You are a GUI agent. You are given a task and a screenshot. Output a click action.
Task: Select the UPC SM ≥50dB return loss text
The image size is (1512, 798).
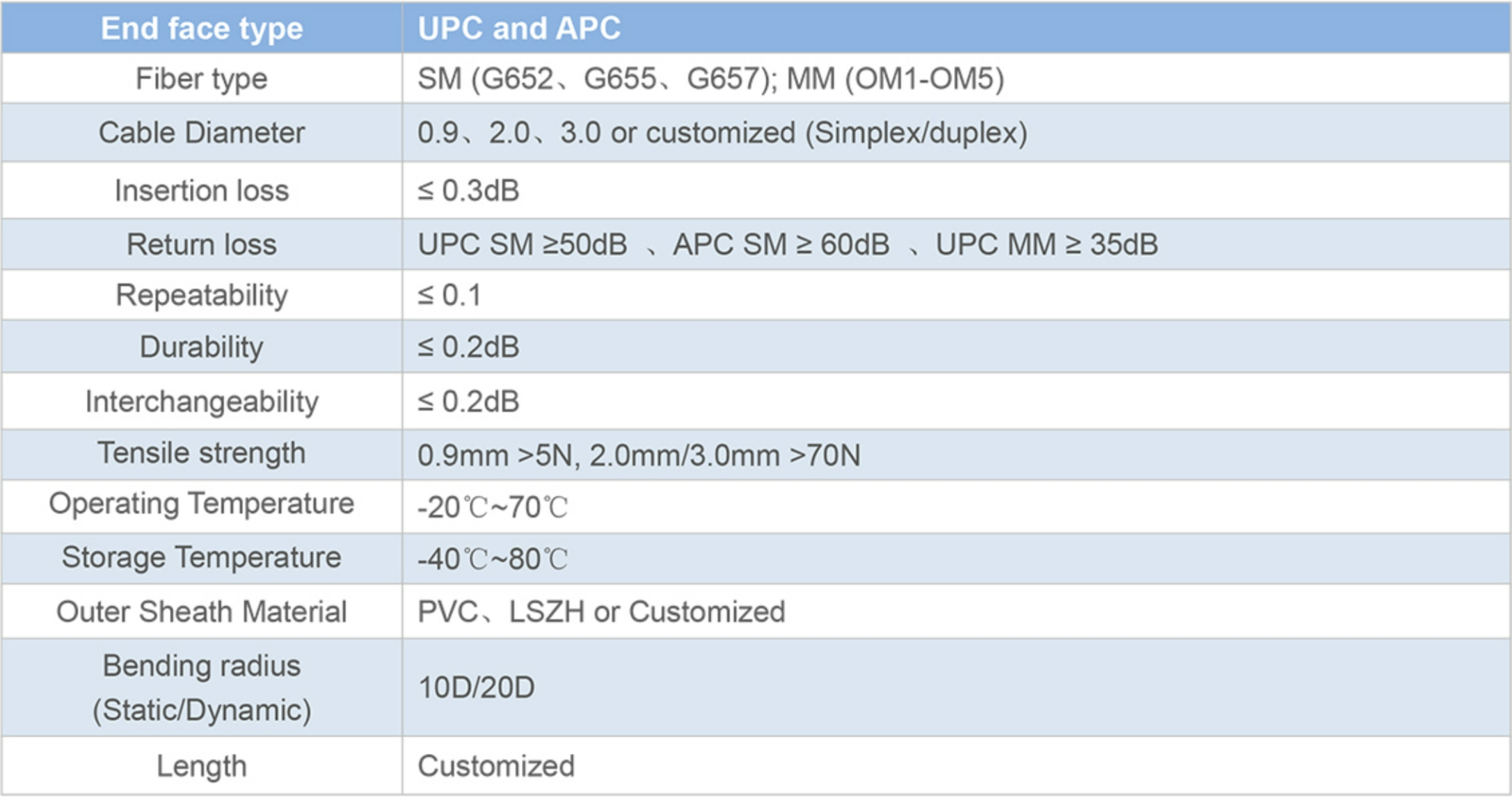[x=523, y=244]
